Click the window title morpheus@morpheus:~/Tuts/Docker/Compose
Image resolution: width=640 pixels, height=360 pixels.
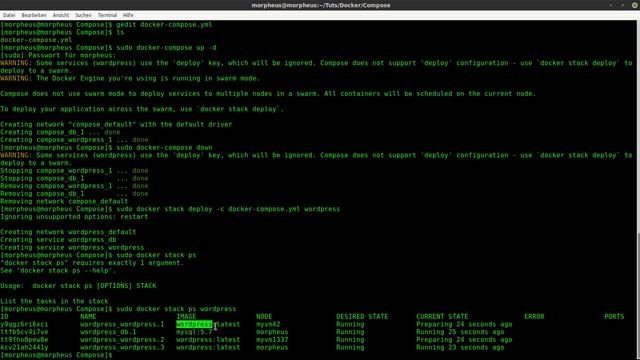(321, 5)
